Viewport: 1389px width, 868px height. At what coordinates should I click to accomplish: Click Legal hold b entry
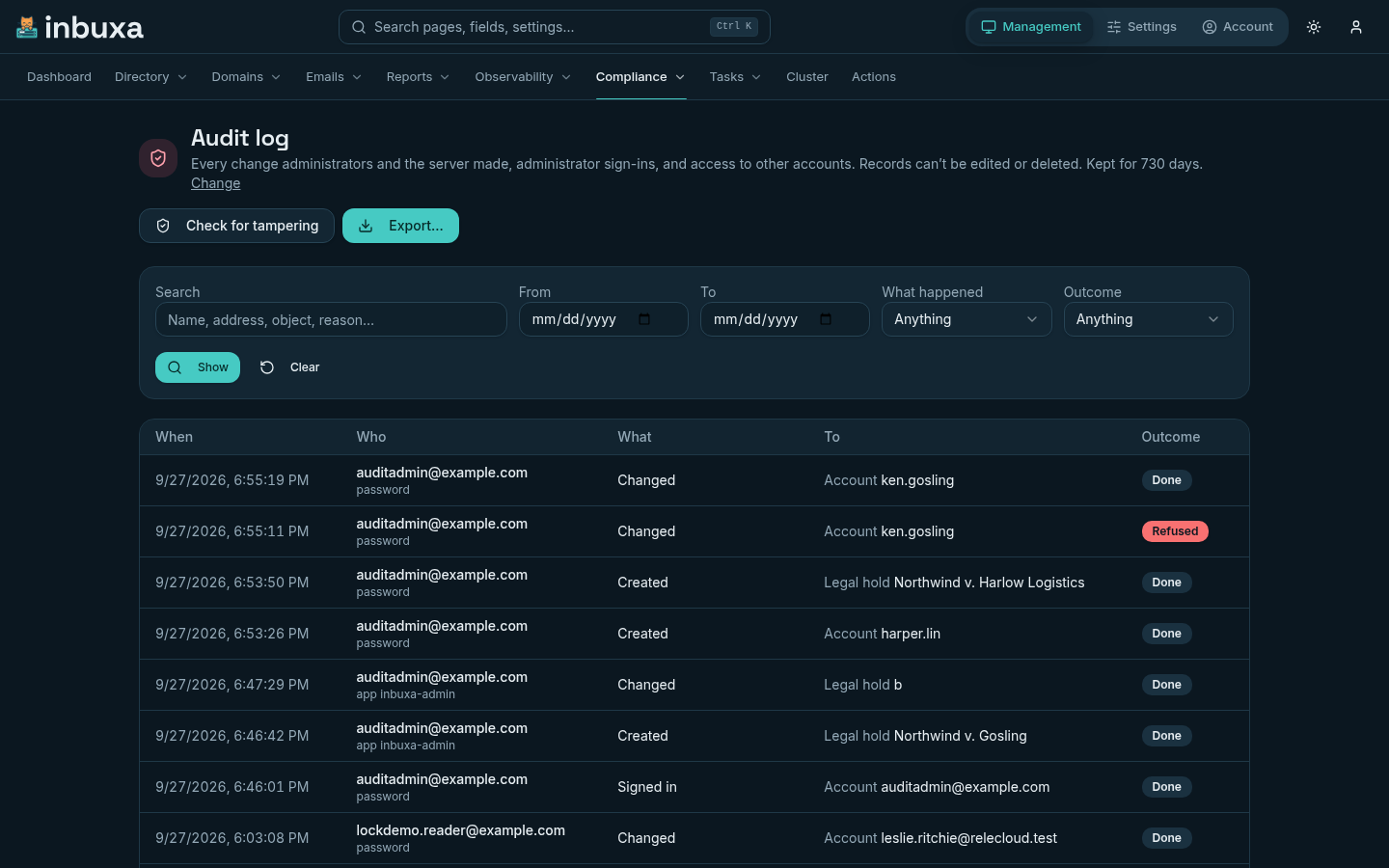(862, 685)
